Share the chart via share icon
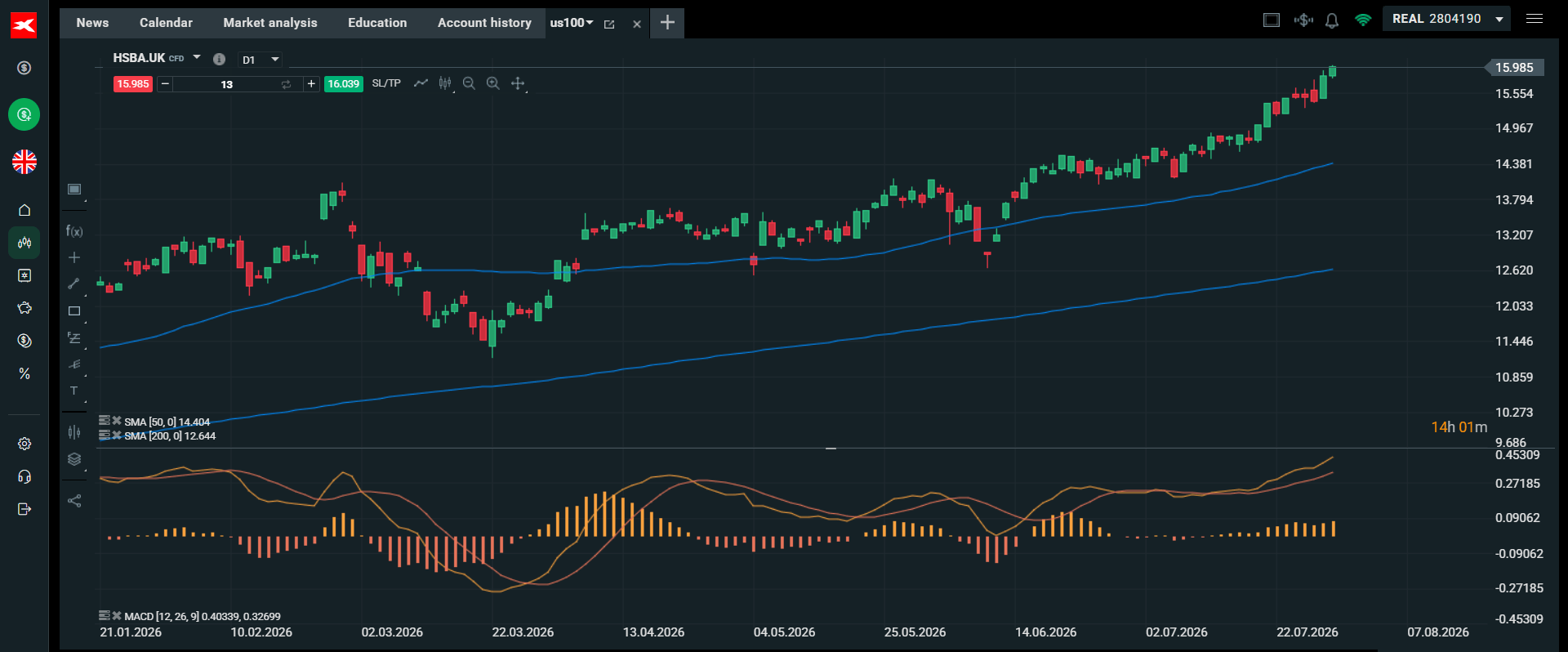This screenshot has width=1568, height=652. (74, 501)
